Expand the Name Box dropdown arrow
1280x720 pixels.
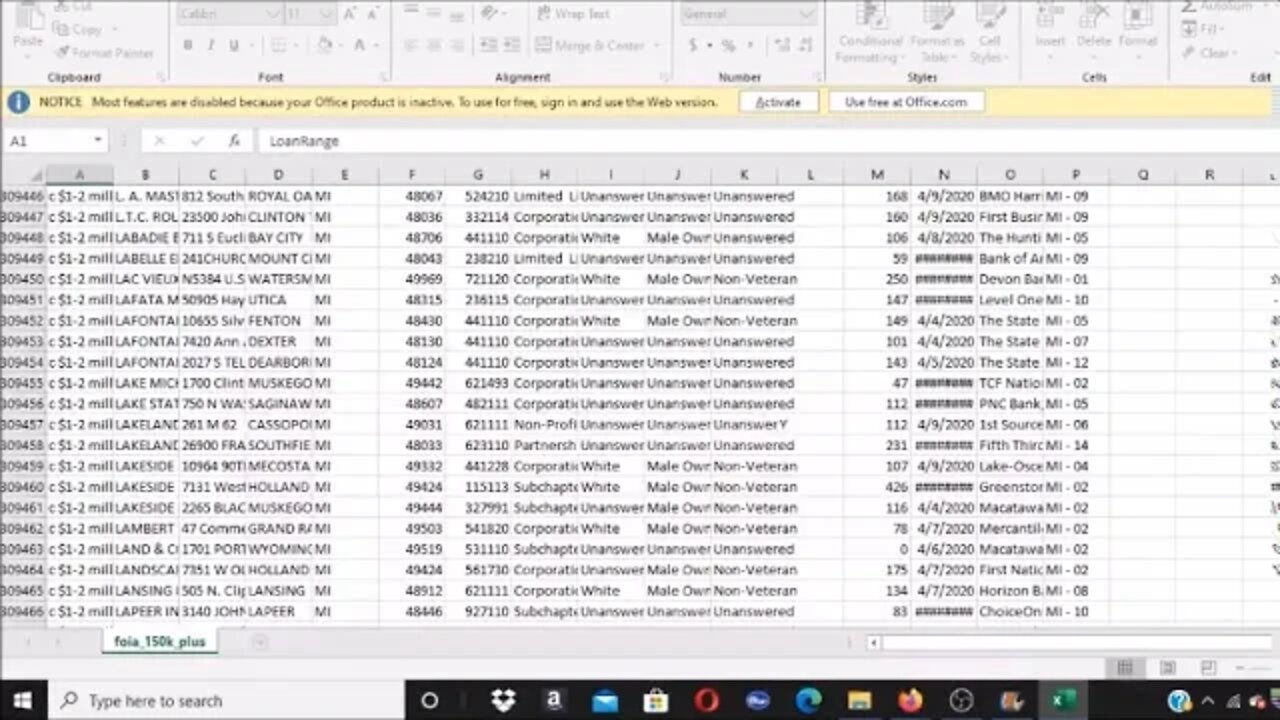tap(97, 141)
